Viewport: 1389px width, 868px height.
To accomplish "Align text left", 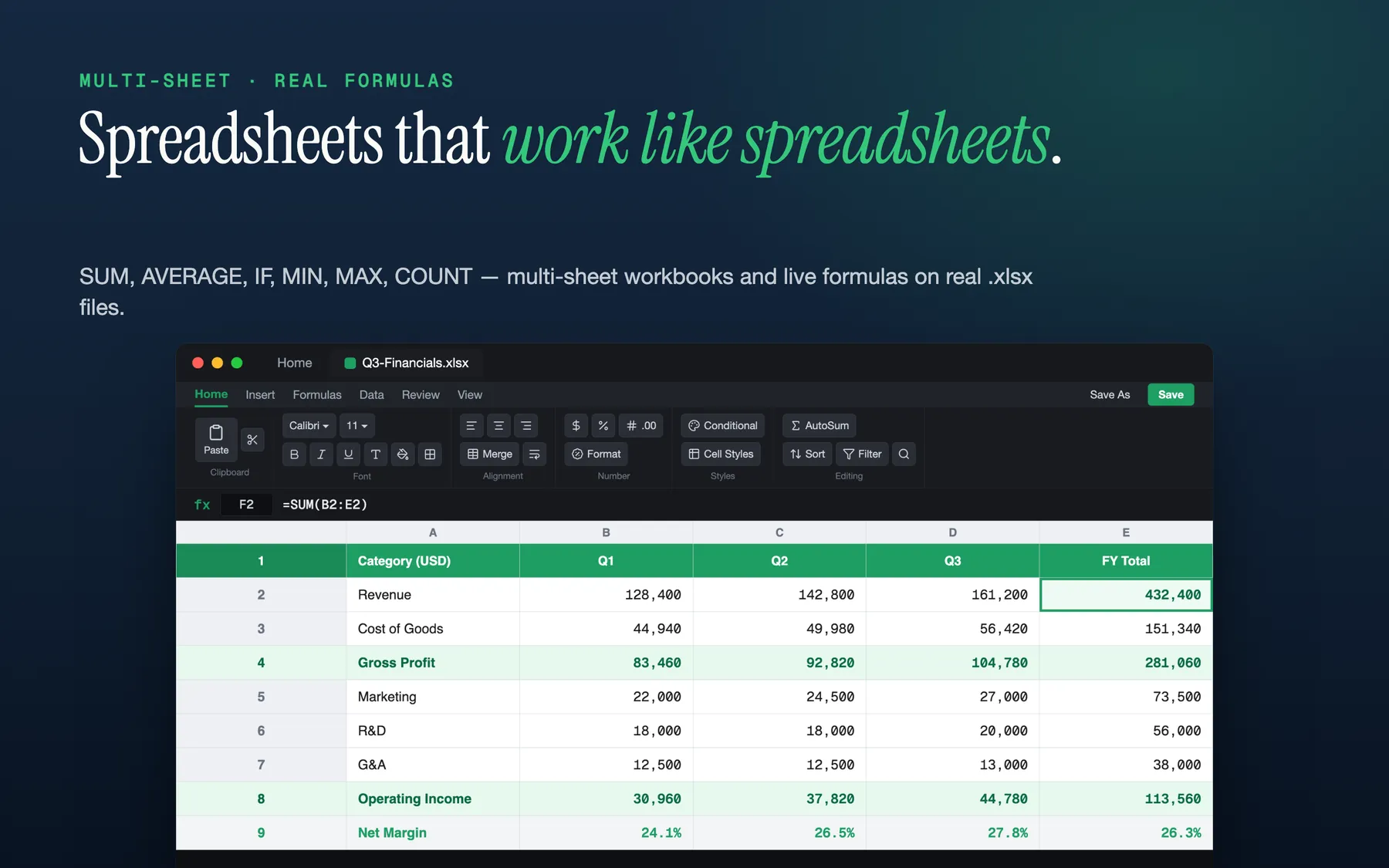I will point(471,426).
